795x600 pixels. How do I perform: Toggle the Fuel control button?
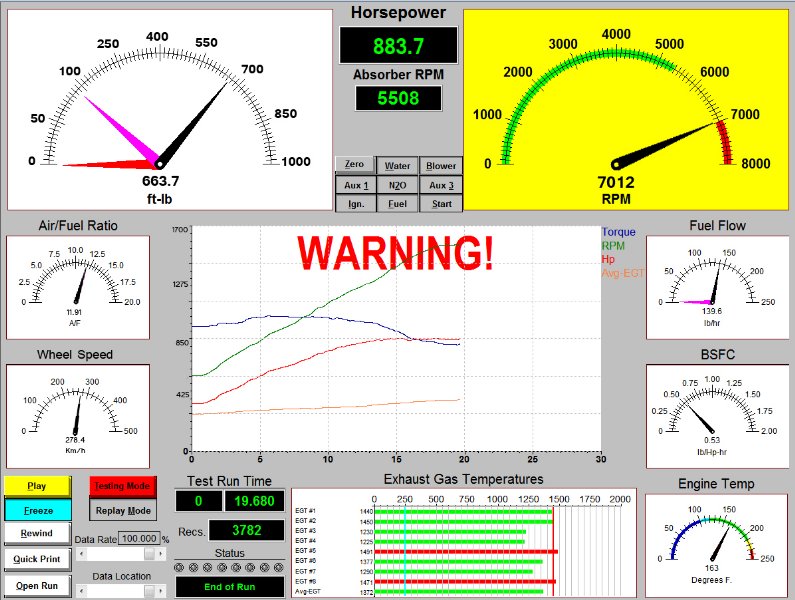pos(398,204)
